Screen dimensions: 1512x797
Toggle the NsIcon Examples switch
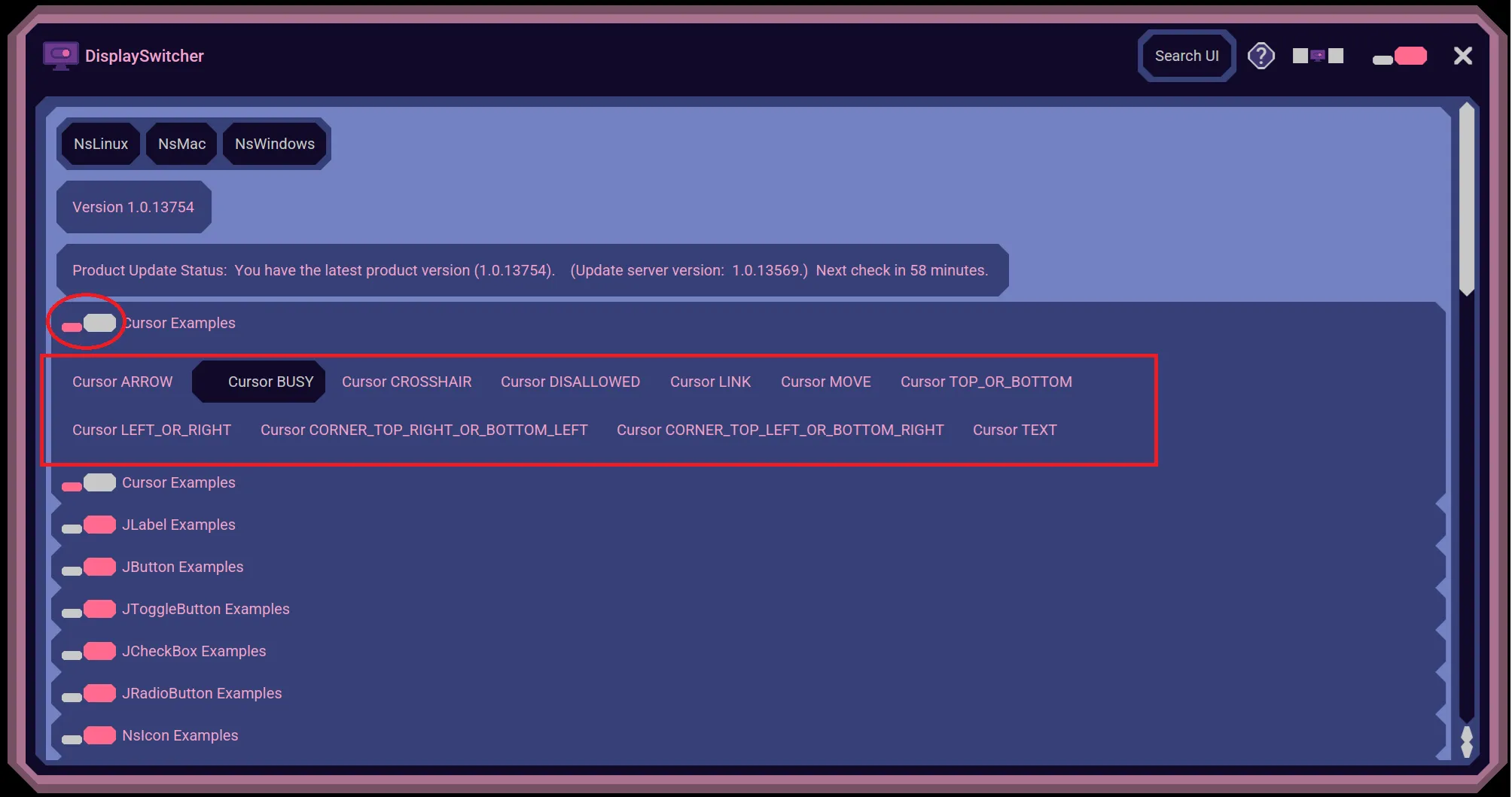click(89, 736)
